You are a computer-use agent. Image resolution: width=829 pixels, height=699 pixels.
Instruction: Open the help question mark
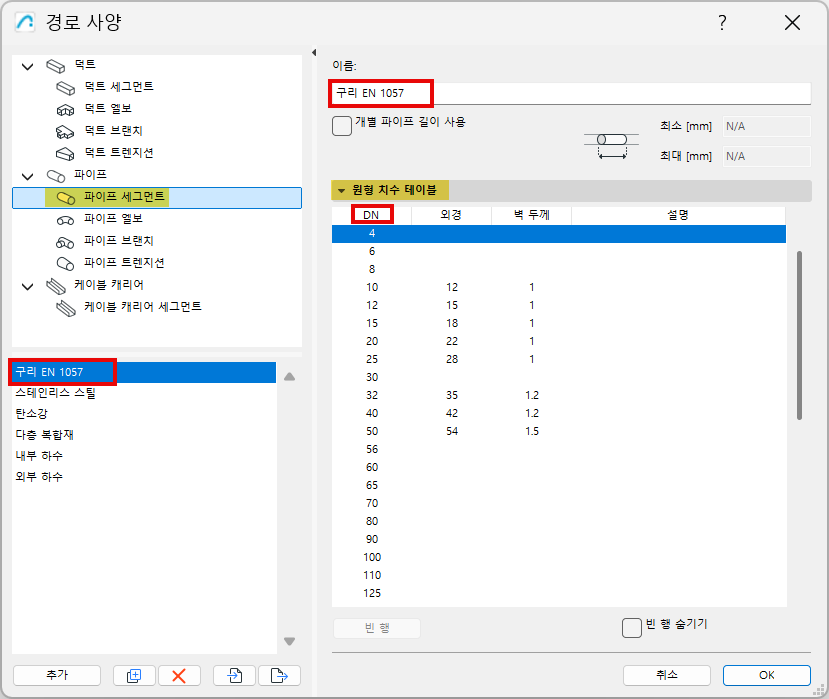pyautogui.click(x=722, y=23)
